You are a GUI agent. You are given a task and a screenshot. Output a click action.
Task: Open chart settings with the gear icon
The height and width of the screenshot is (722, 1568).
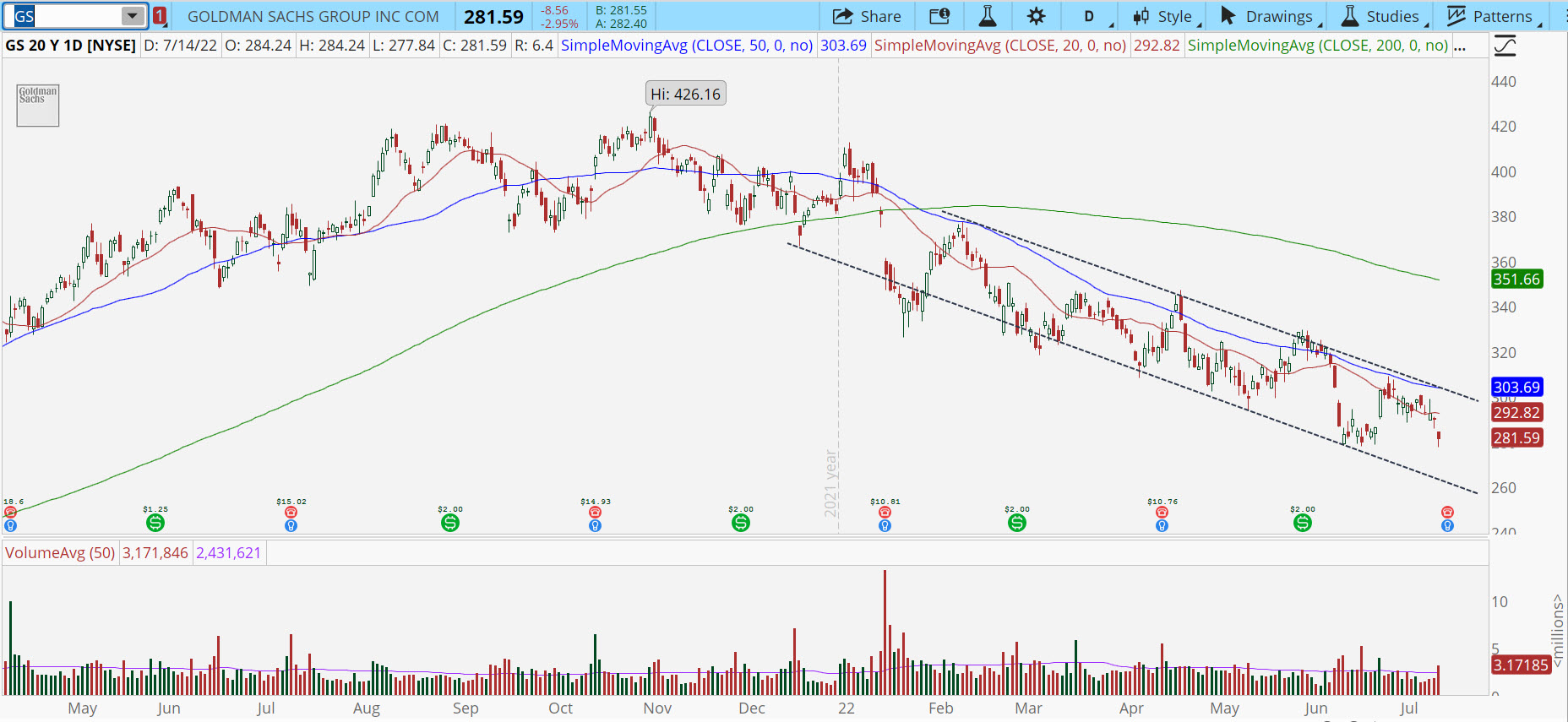pos(1036,16)
